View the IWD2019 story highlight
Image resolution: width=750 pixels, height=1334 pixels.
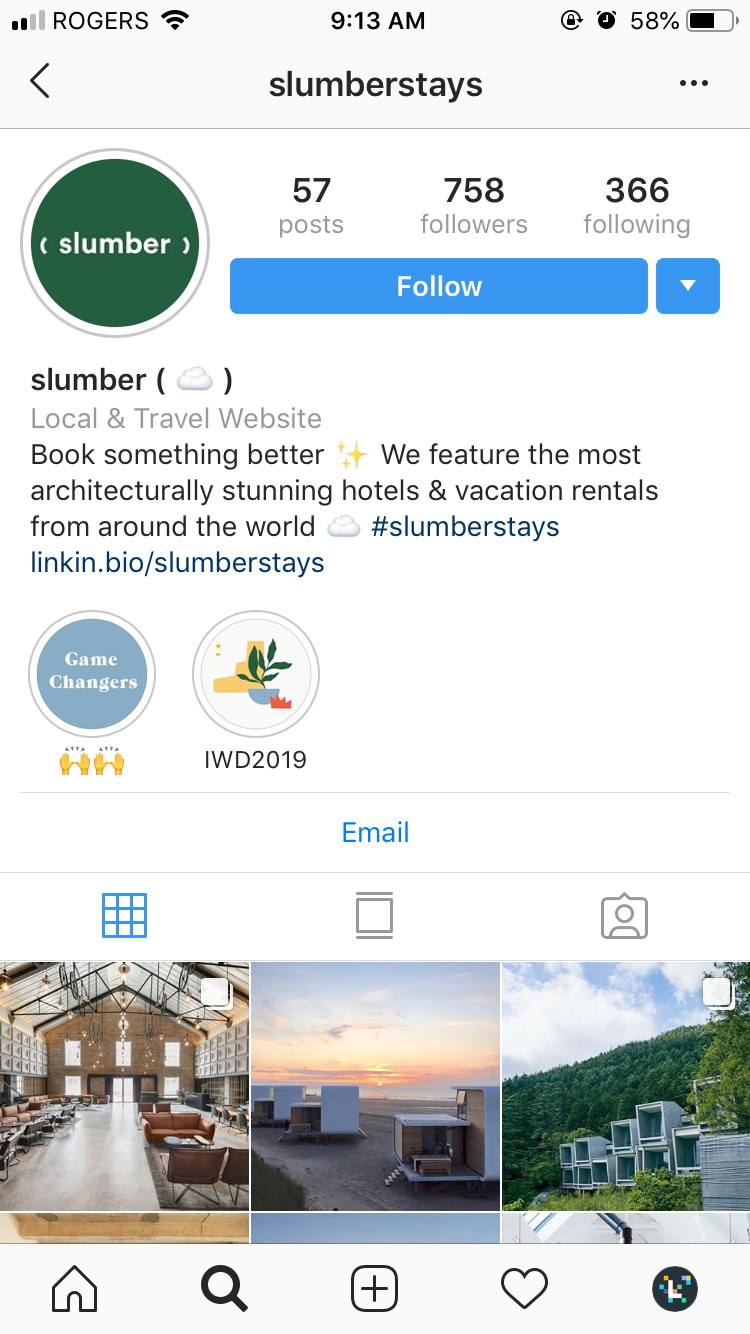(256, 674)
